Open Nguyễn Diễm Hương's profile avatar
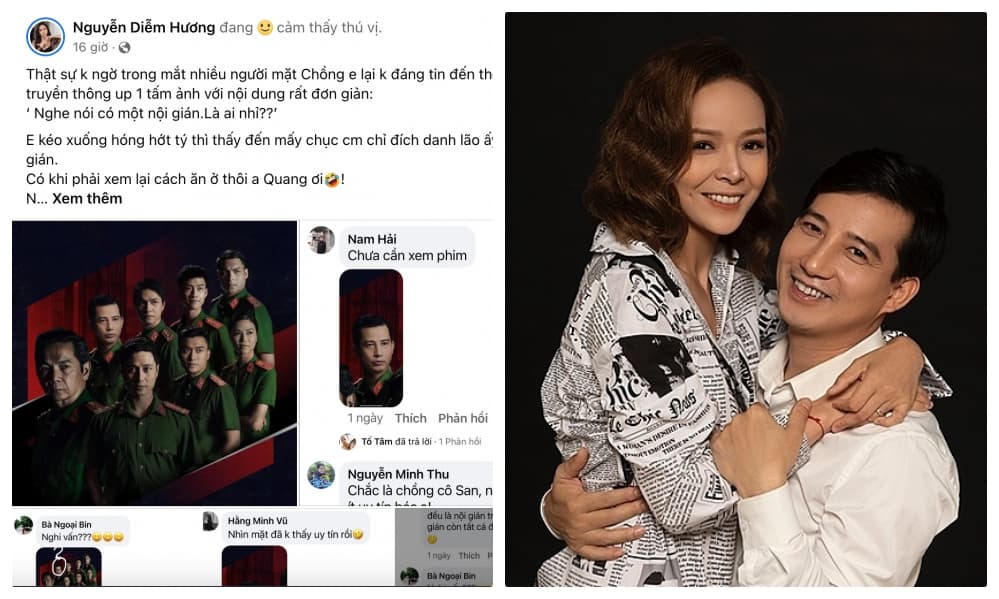 pos(46,37)
